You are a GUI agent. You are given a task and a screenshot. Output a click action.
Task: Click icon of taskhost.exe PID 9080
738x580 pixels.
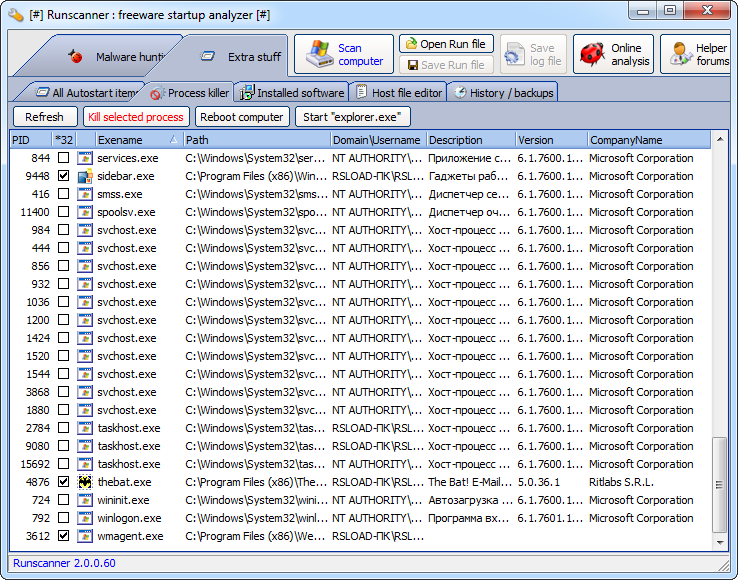[85, 446]
